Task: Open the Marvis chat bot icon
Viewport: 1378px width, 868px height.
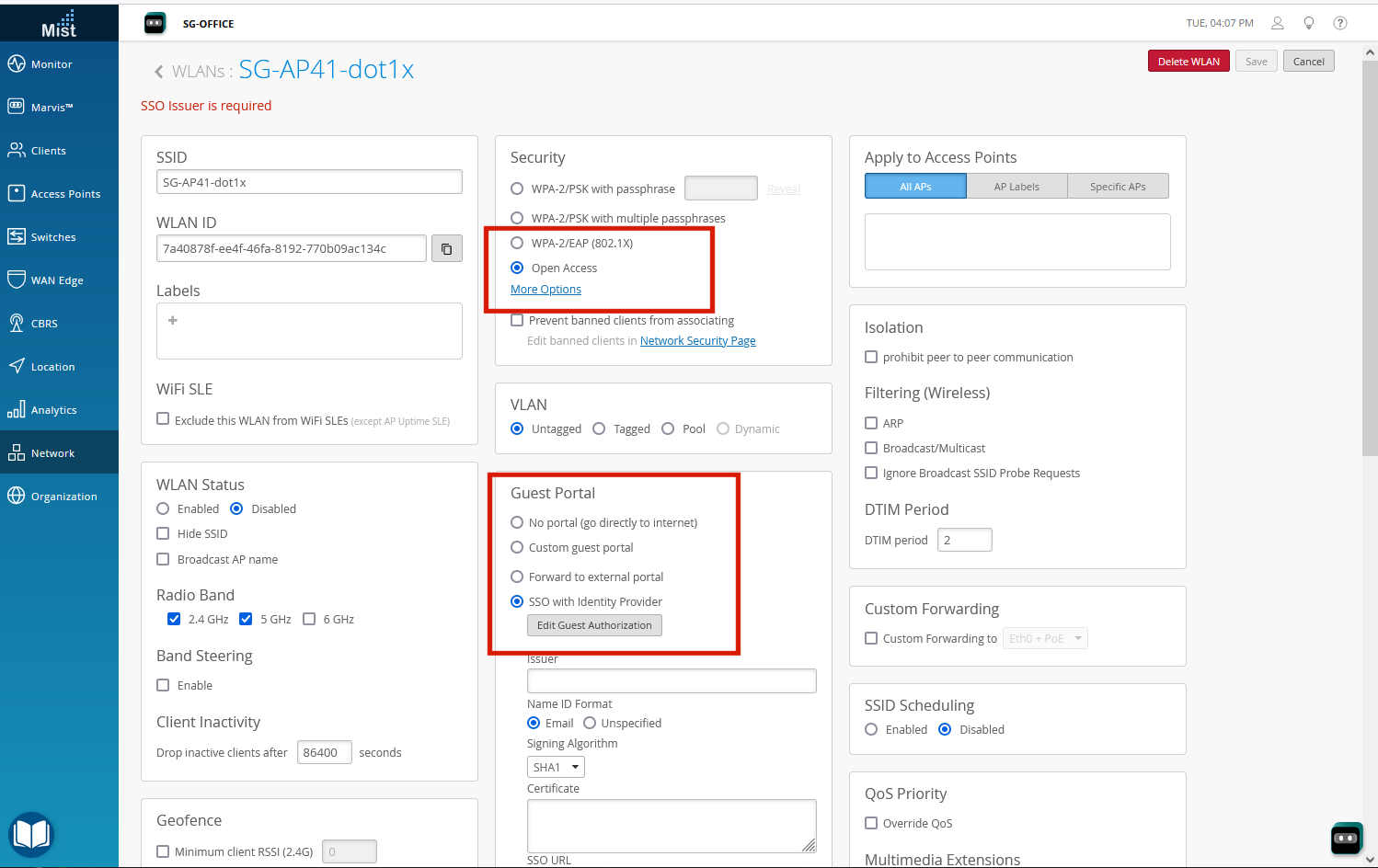Action: tap(1346, 838)
